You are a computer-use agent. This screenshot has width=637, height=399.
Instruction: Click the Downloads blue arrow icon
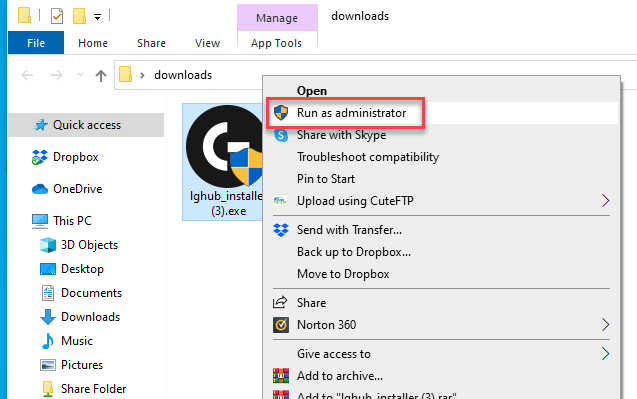(48, 317)
